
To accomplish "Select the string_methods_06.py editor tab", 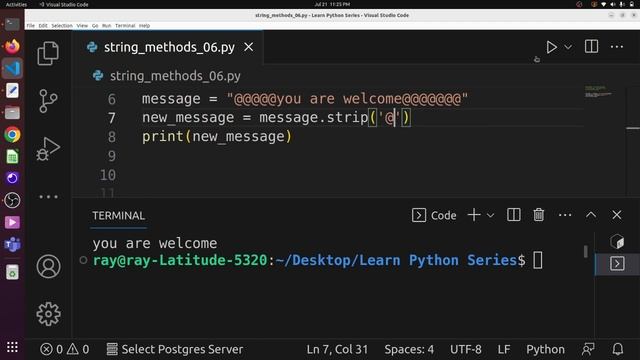I will (x=168, y=47).
